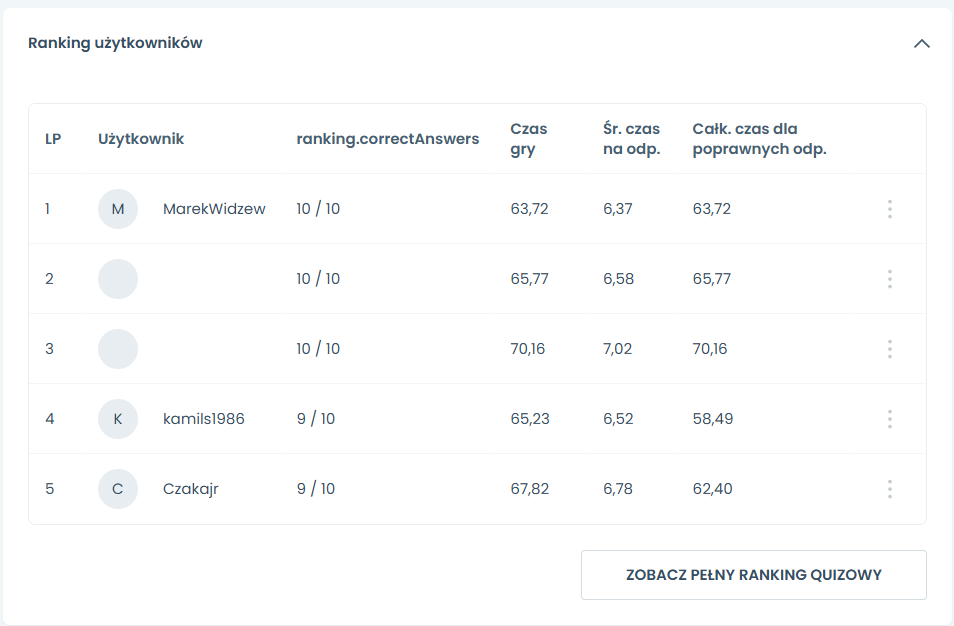
Task: Collapse the Ranking użytkowników panel
Action: click(921, 44)
